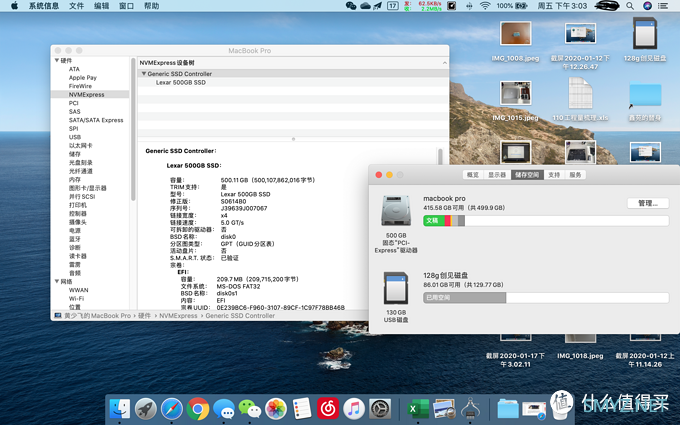Open the 系统信息 menu
The width and height of the screenshot is (680, 425).
(x=44, y=6)
